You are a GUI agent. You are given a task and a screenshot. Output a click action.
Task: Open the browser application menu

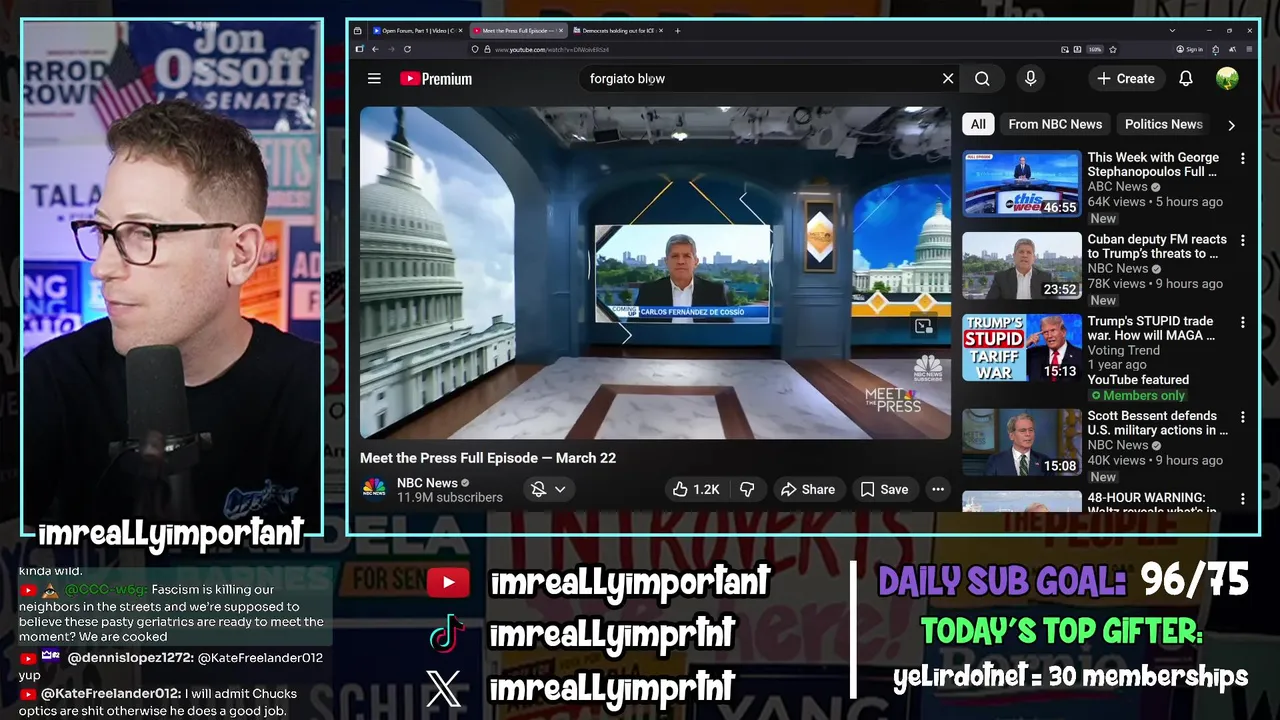[1249, 49]
